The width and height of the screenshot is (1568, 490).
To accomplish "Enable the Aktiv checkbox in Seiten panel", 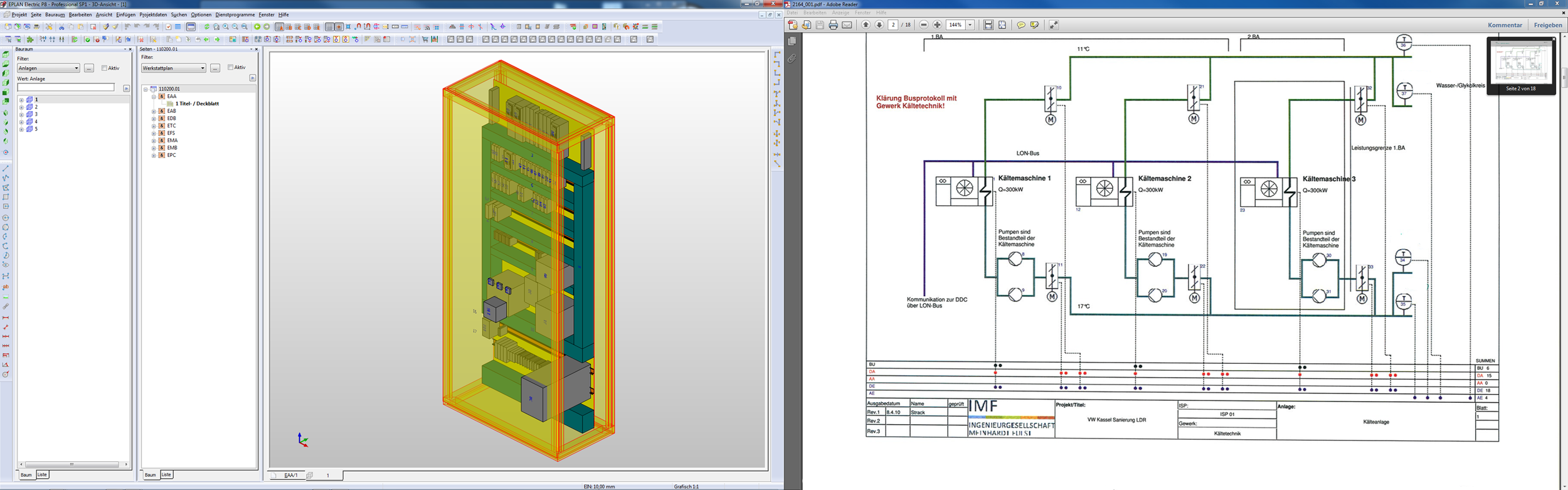I will [x=230, y=67].
